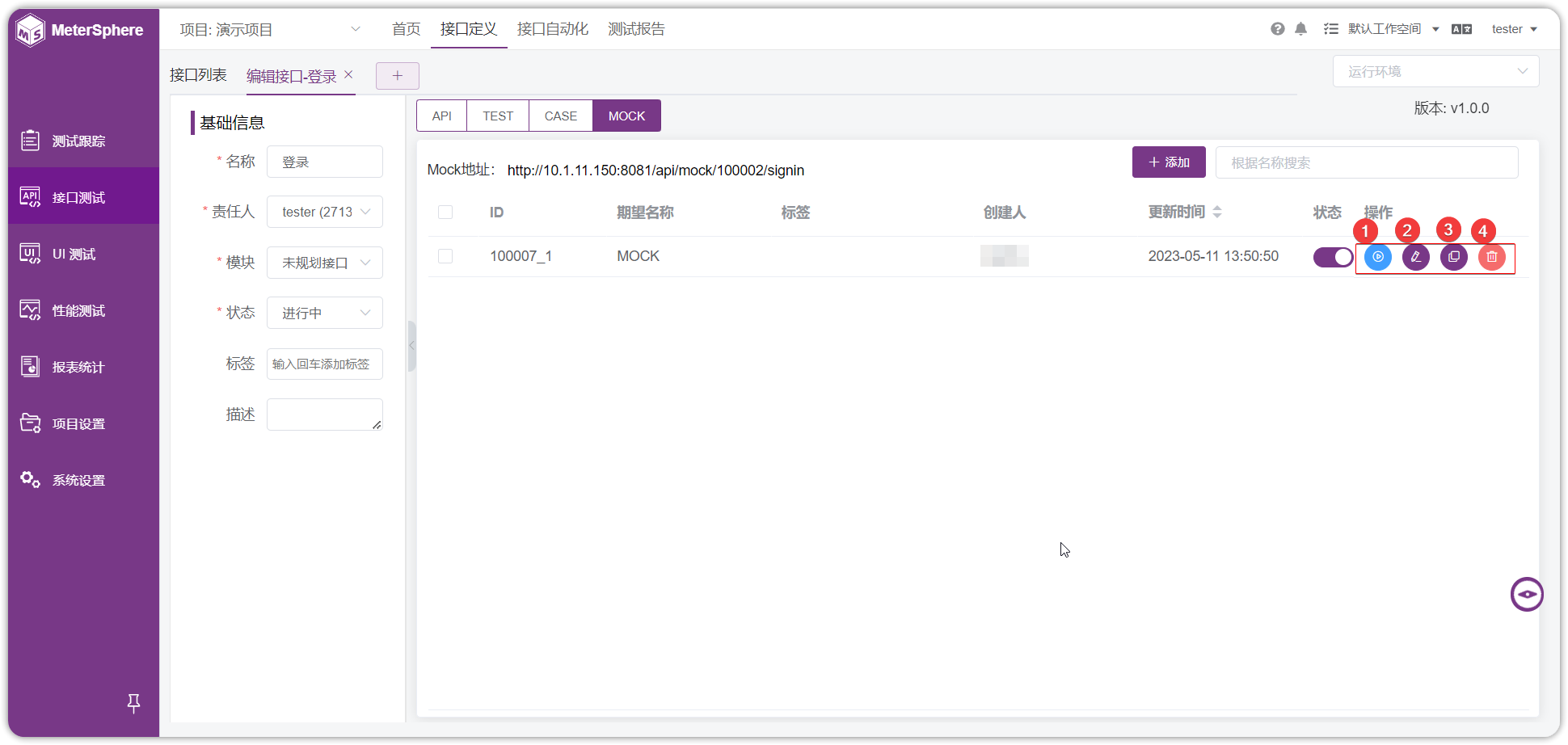Open 测试报告 in the top menu

(636, 29)
